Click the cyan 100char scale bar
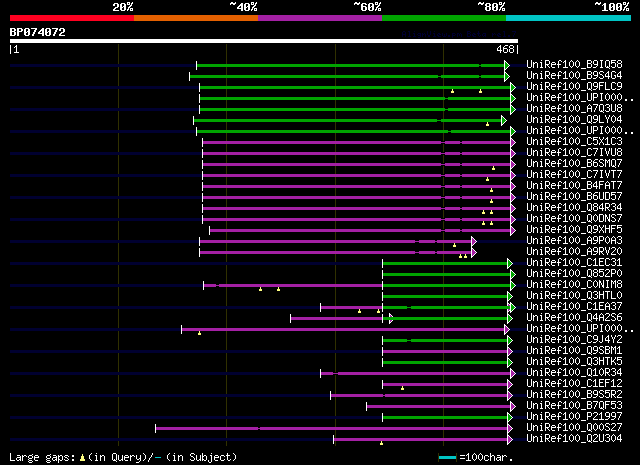The height and width of the screenshot is (465, 640). 447,458
